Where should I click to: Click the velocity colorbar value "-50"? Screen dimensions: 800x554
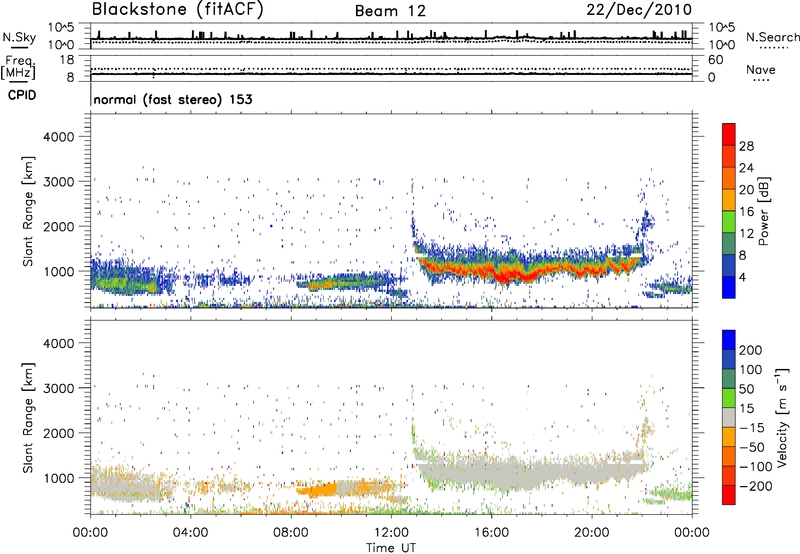751,447
